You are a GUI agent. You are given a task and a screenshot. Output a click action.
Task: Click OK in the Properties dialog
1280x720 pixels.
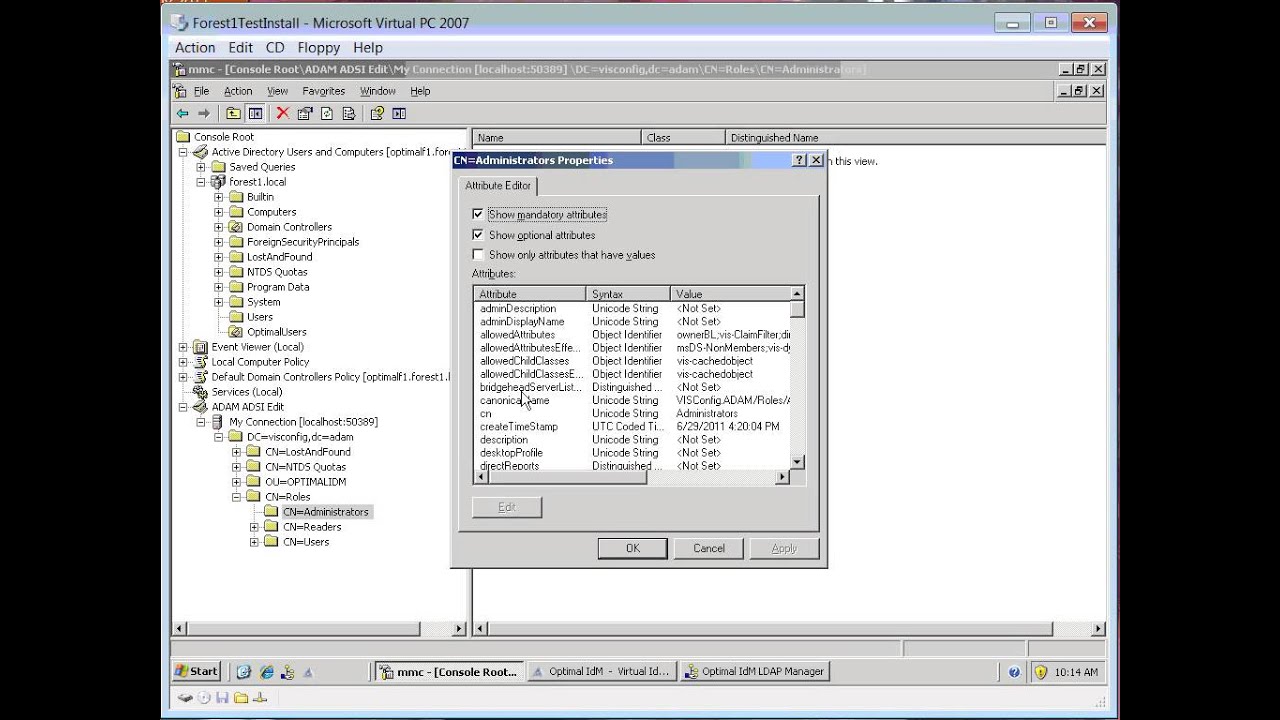point(633,548)
